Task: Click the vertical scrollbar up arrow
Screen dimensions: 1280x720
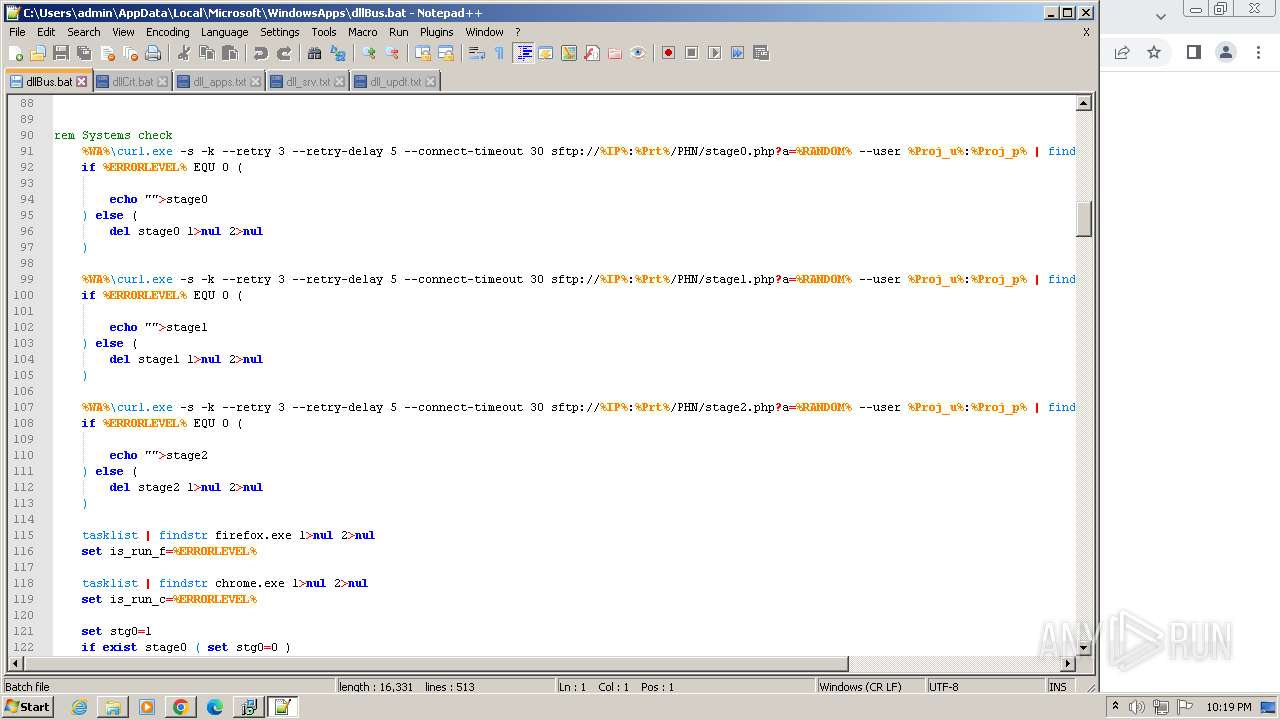Action: 1084,103
